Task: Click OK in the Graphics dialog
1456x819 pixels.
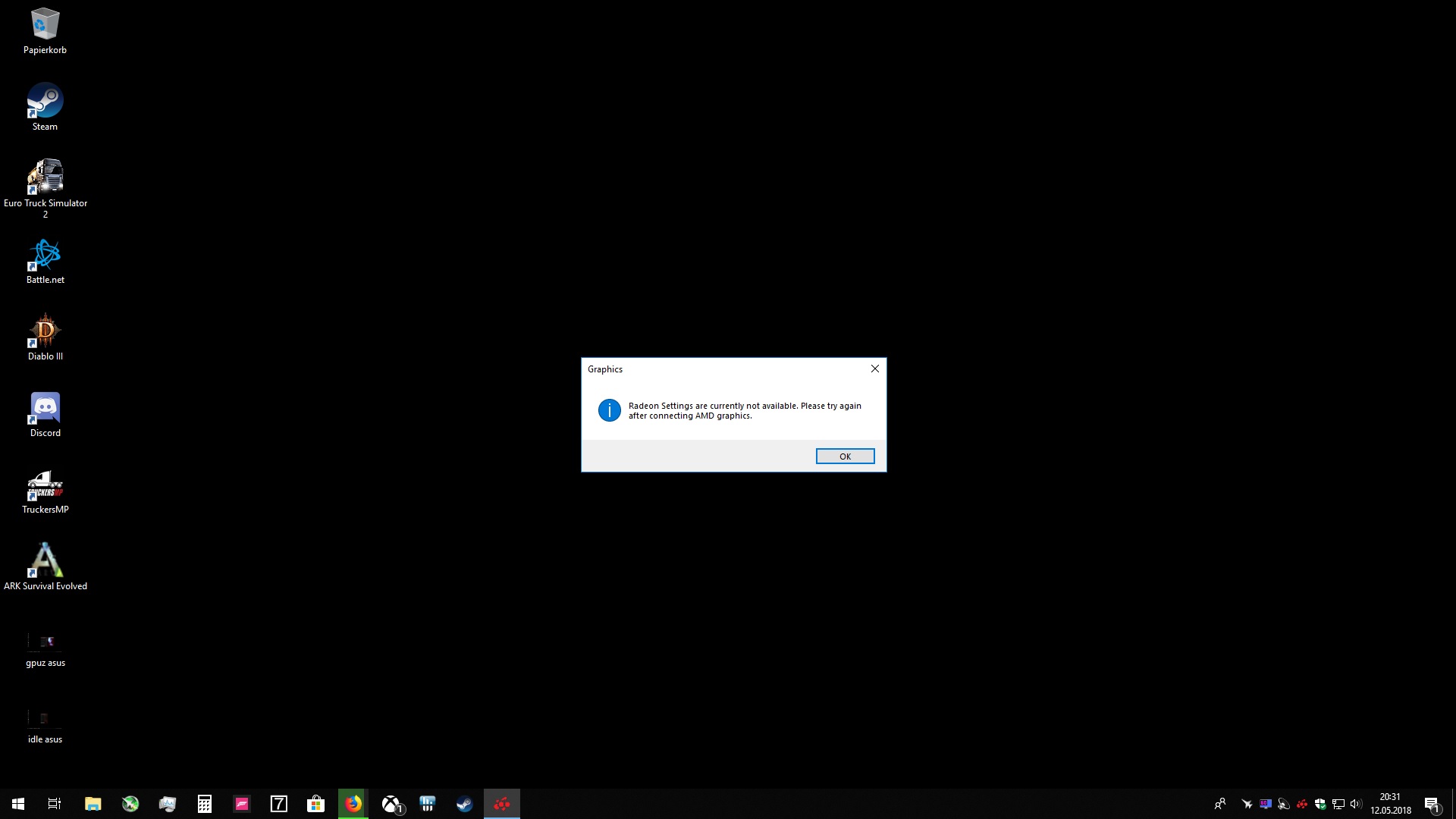Action: (845, 456)
